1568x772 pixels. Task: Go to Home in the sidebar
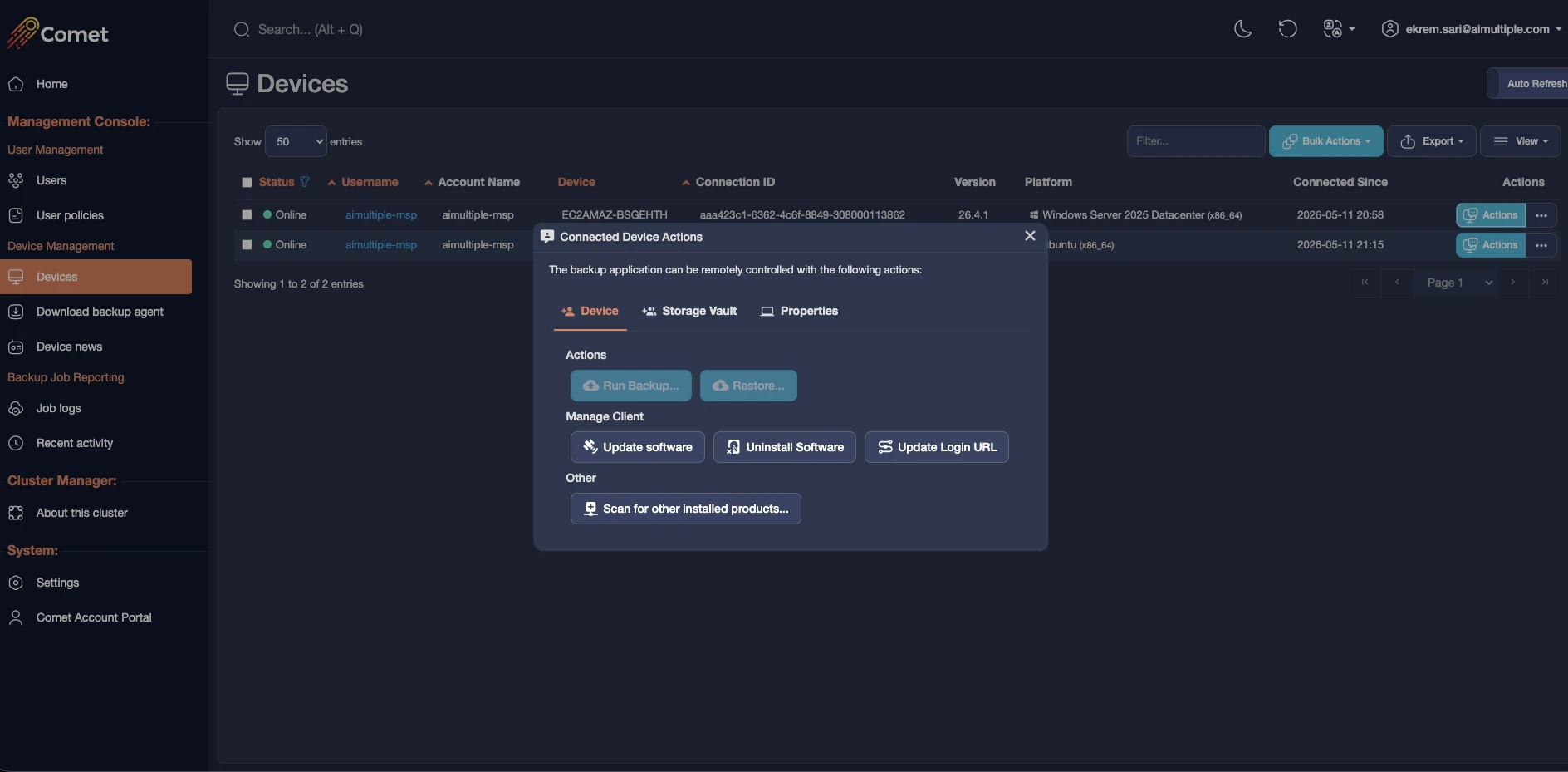(x=51, y=84)
